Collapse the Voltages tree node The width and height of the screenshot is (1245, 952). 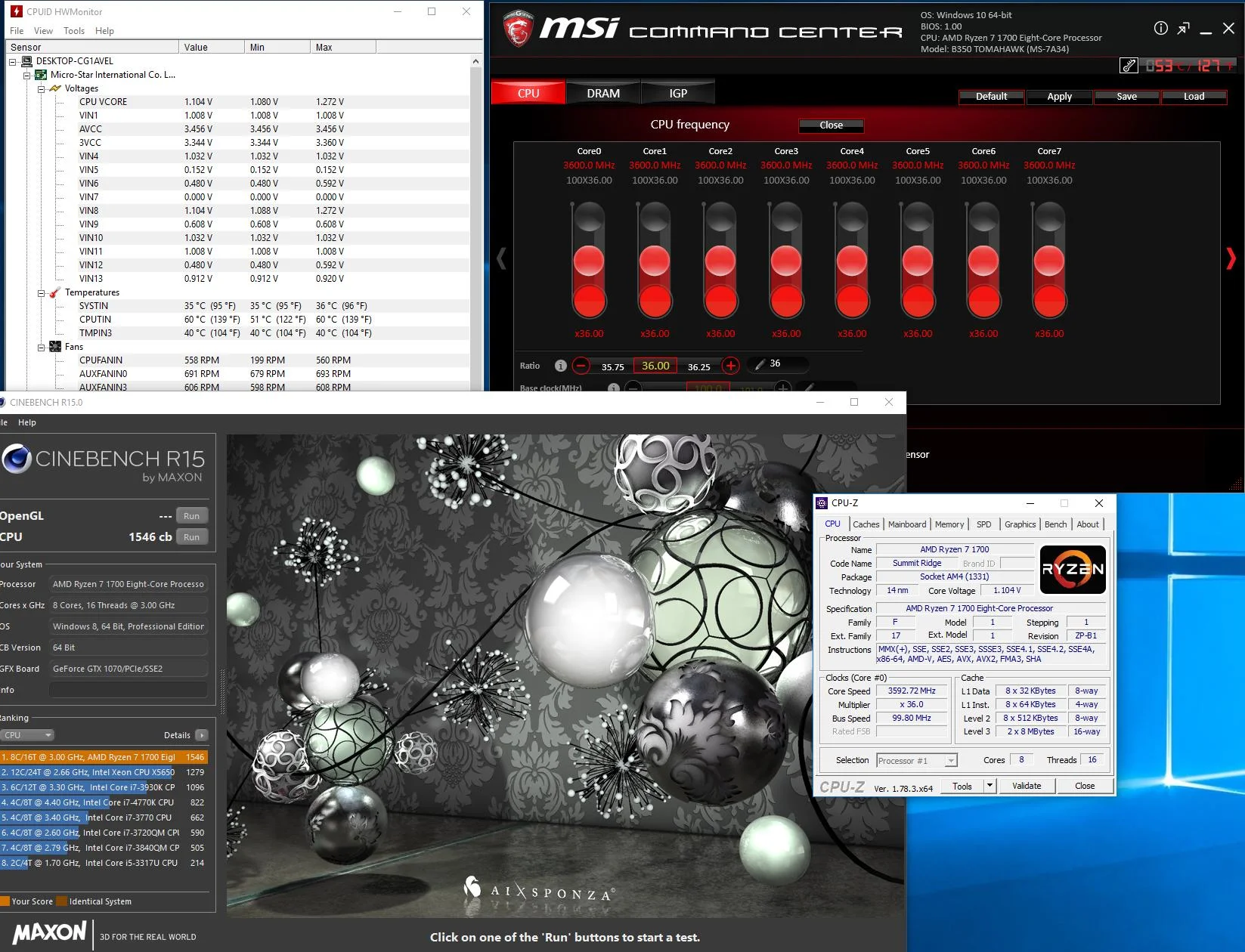(x=42, y=89)
